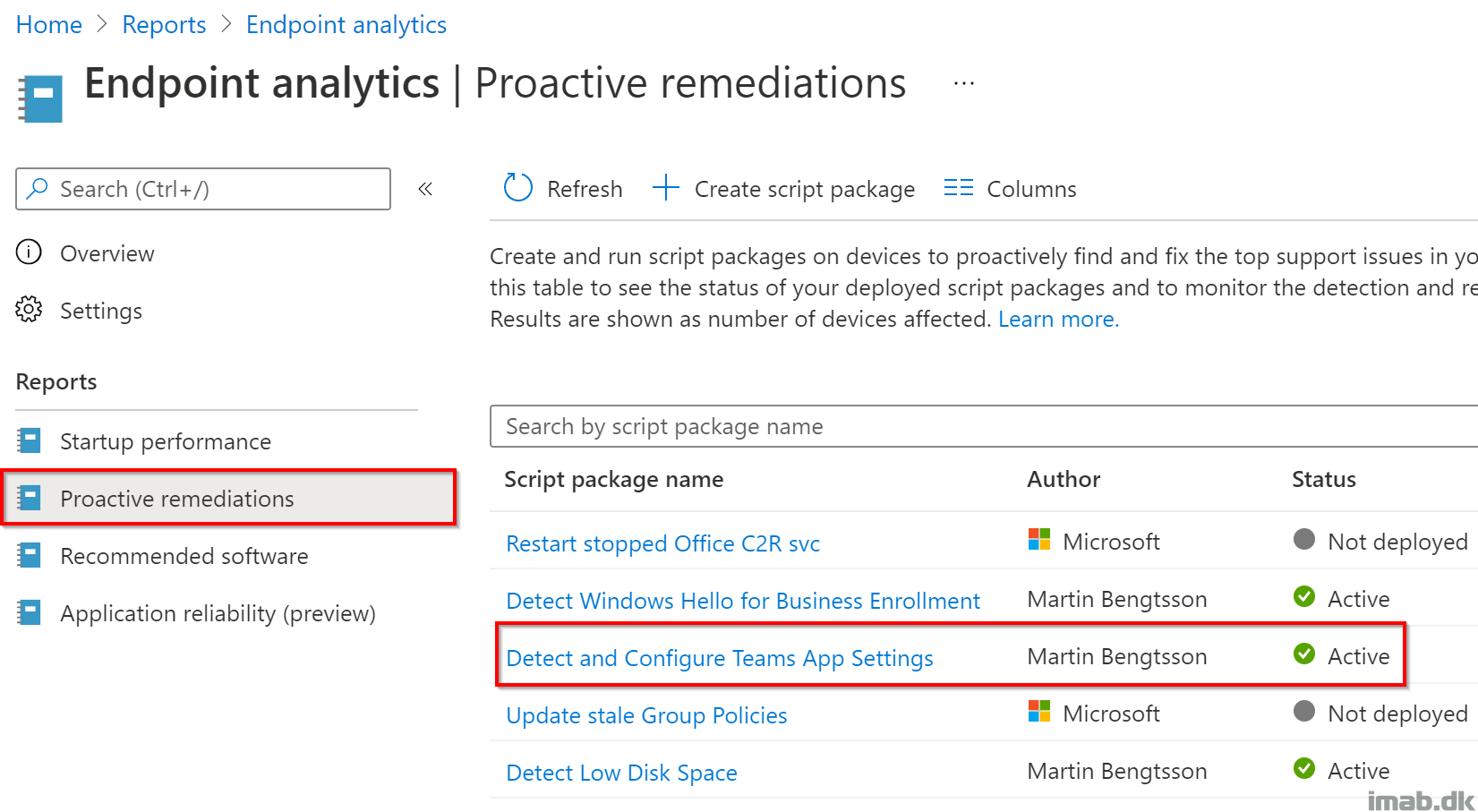Click grey Not deployed icon in Update stale Group Policies row

(1304, 711)
